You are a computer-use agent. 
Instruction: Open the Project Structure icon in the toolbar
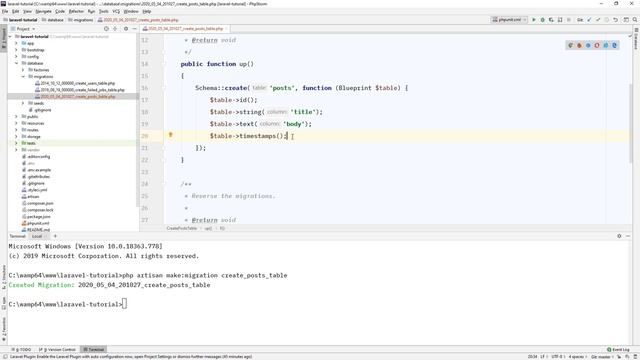pos(626,20)
